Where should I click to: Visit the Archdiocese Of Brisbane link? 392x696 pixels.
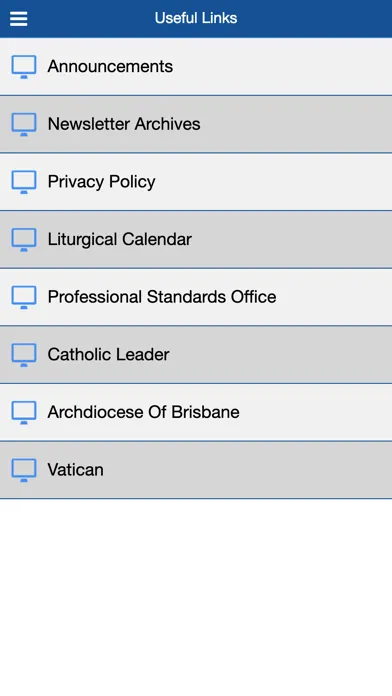[x=196, y=412]
